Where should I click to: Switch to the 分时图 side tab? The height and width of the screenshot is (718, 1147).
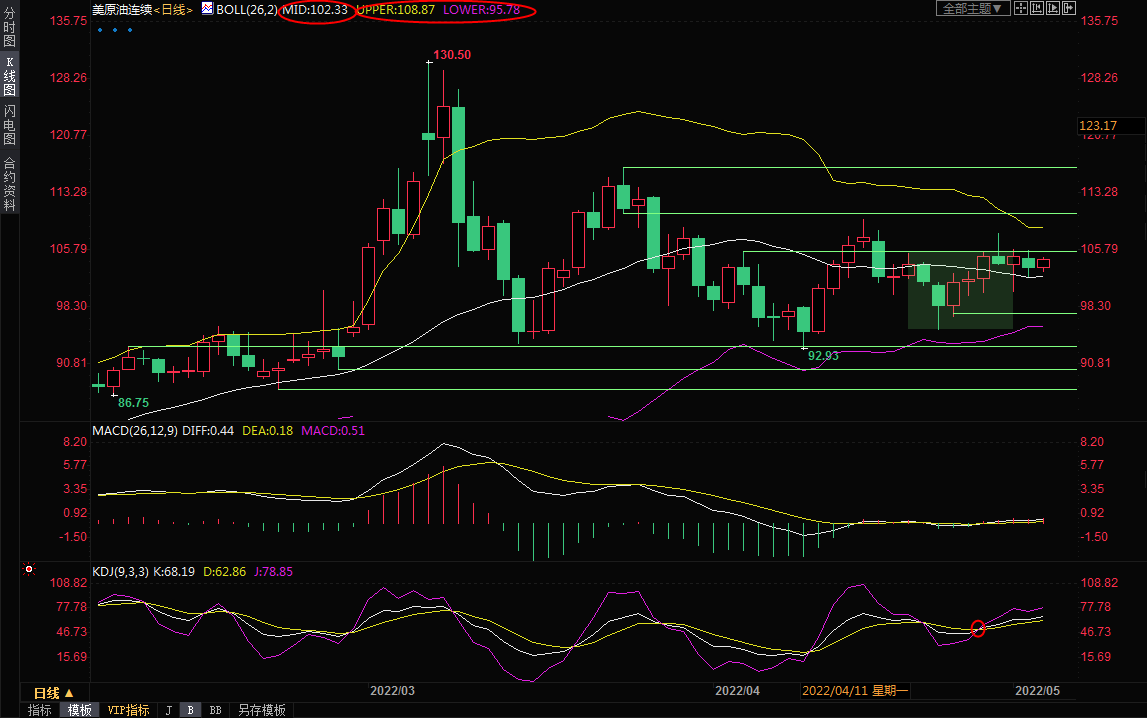pyautogui.click(x=9, y=35)
